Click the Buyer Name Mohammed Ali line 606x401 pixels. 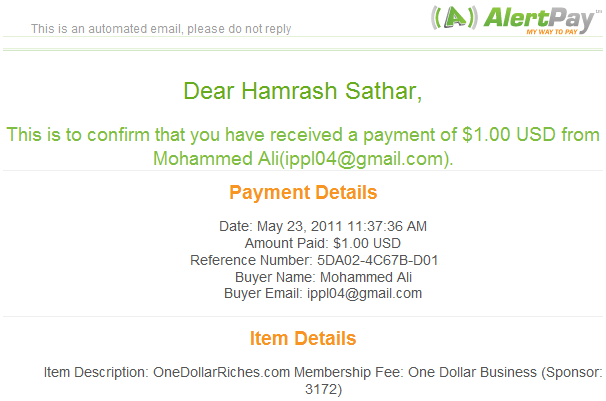coord(323,277)
